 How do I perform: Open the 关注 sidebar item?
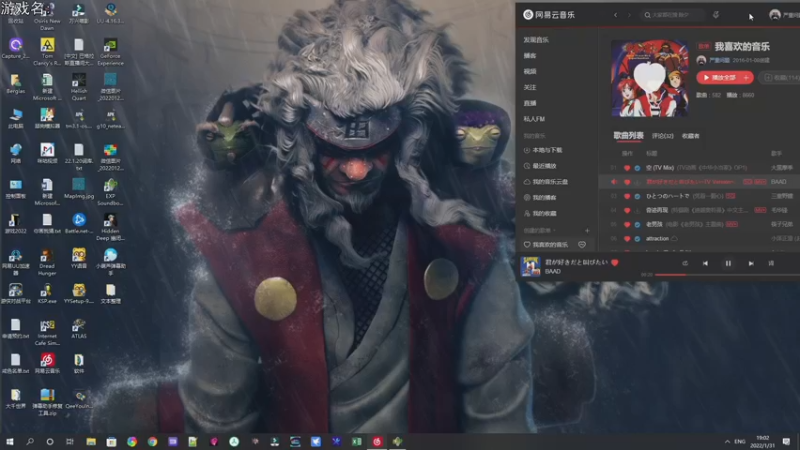pyautogui.click(x=530, y=87)
